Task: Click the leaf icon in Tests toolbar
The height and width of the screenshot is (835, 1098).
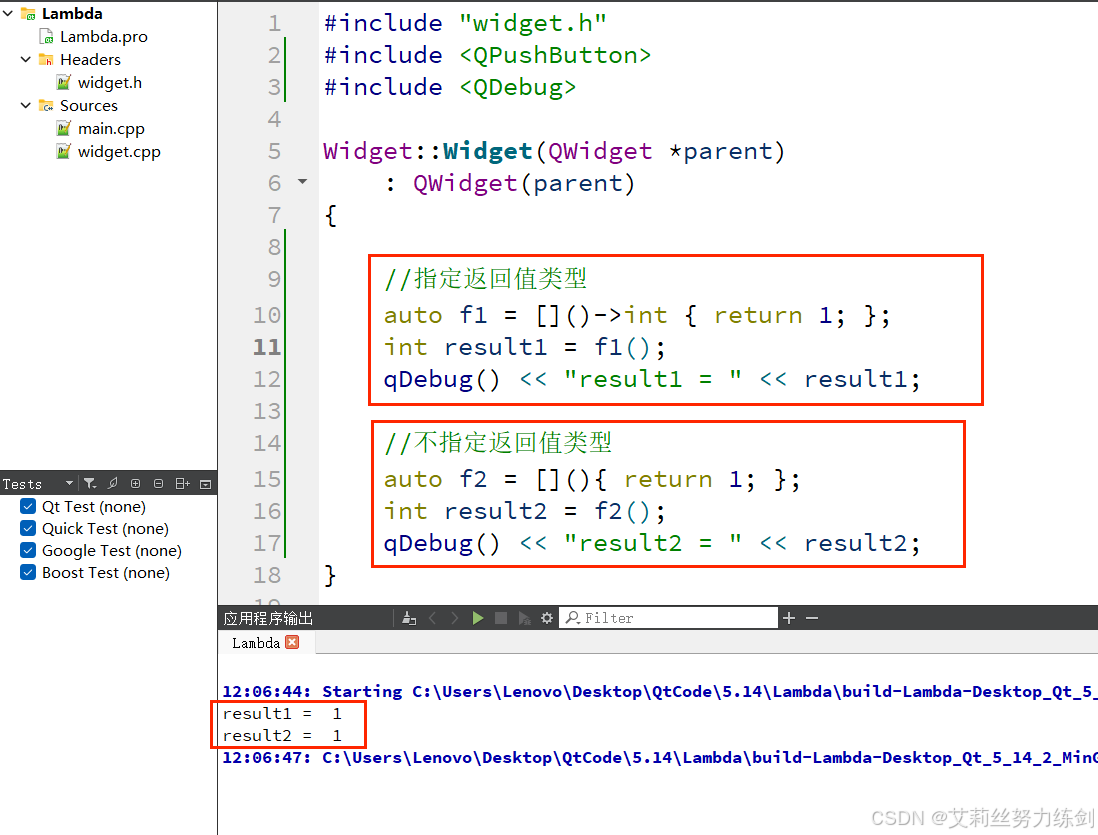Action: tap(113, 483)
